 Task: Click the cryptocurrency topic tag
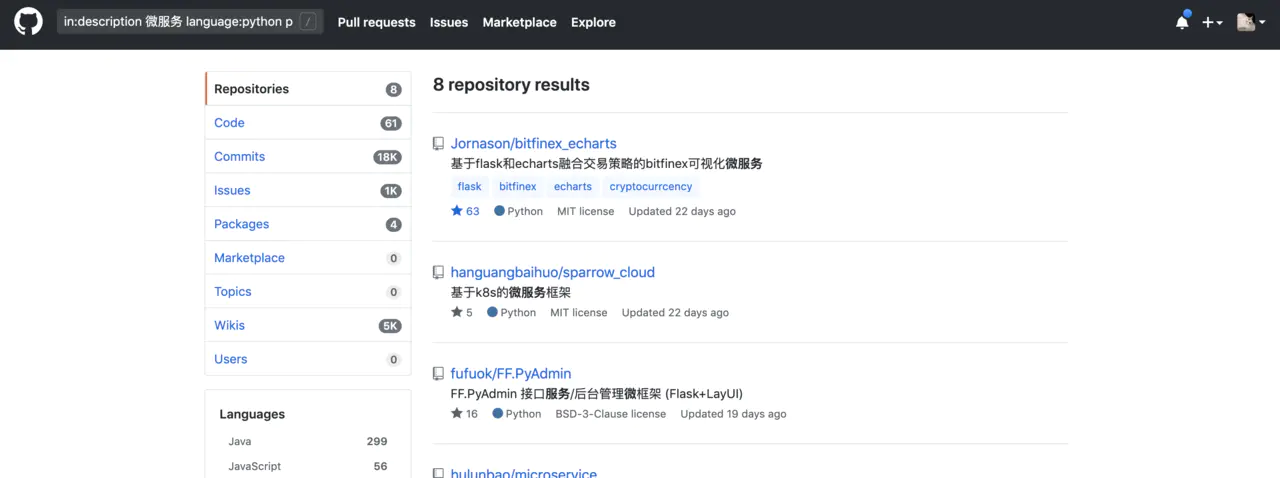[x=651, y=186]
